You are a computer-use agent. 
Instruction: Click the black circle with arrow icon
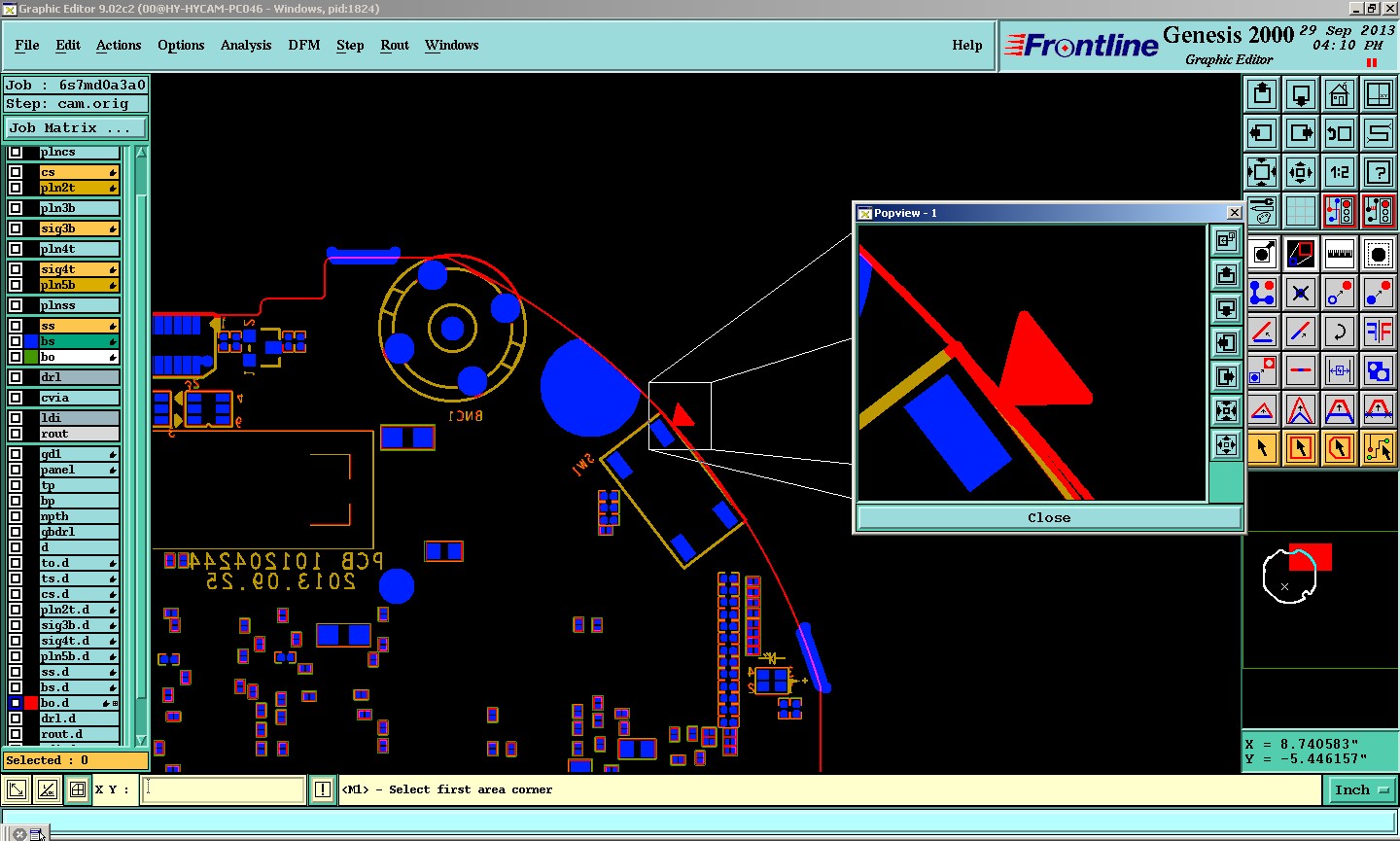(1262, 254)
